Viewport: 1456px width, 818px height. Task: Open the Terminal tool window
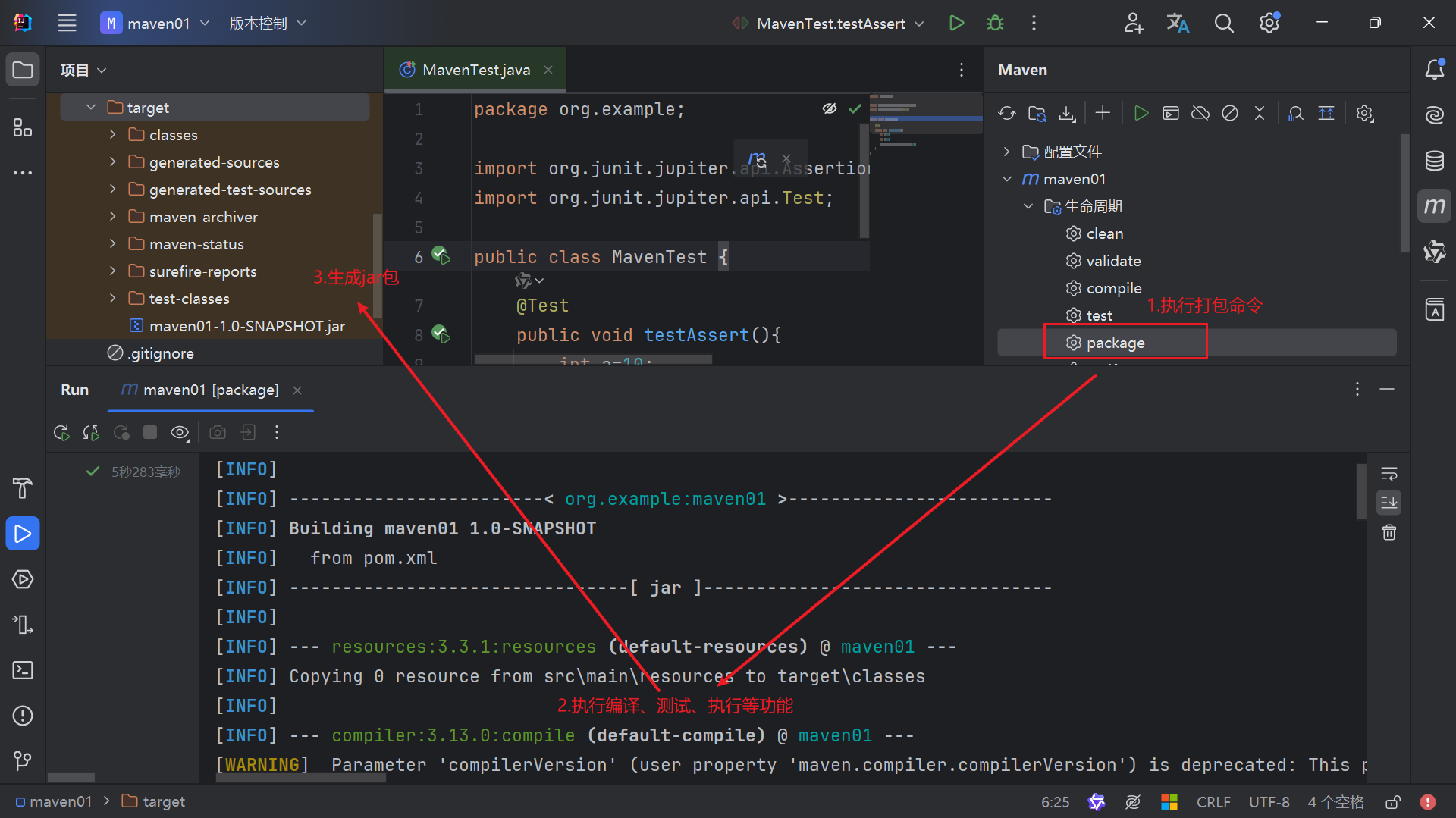(23, 670)
